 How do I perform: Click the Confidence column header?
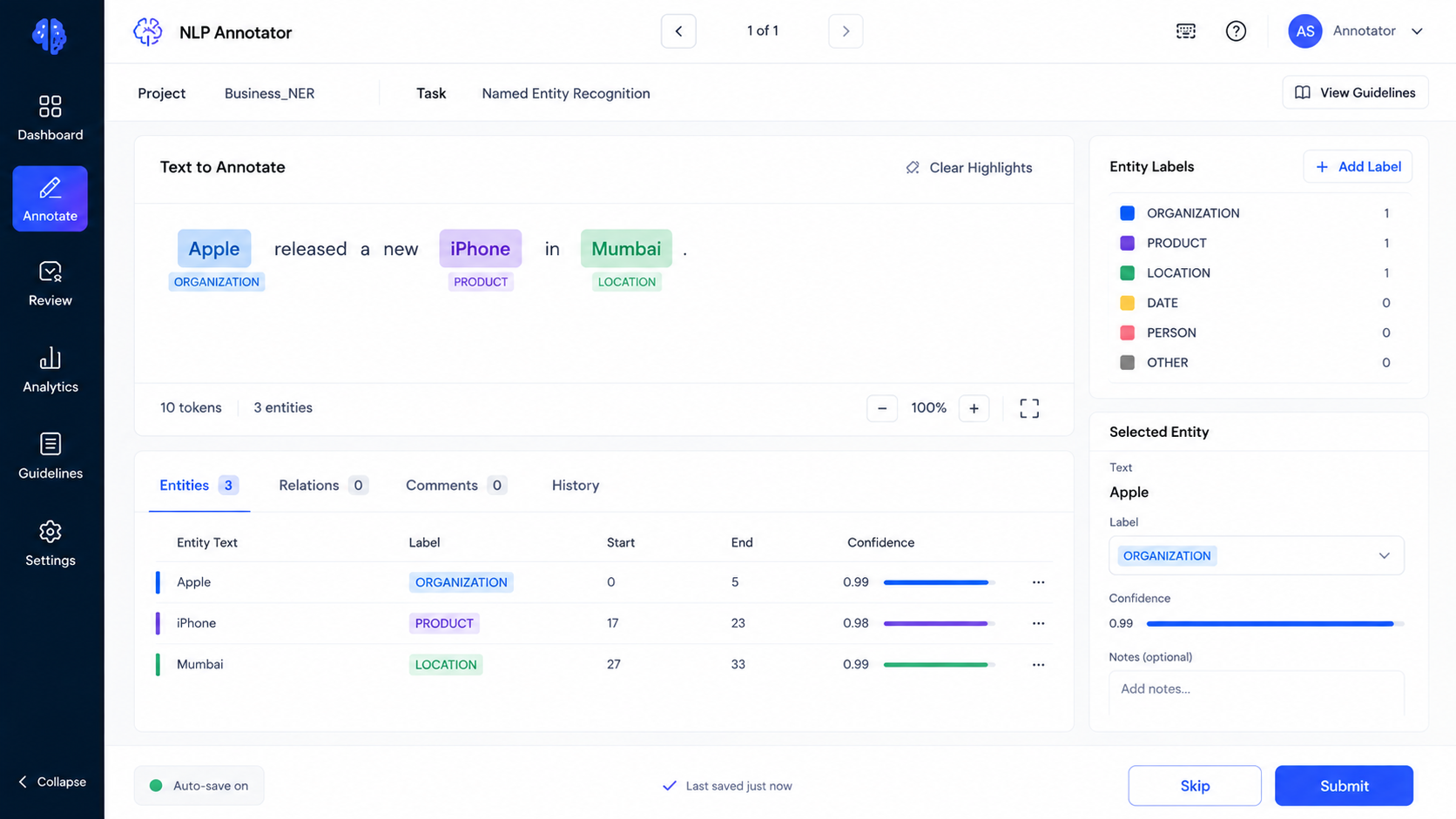click(x=880, y=542)
